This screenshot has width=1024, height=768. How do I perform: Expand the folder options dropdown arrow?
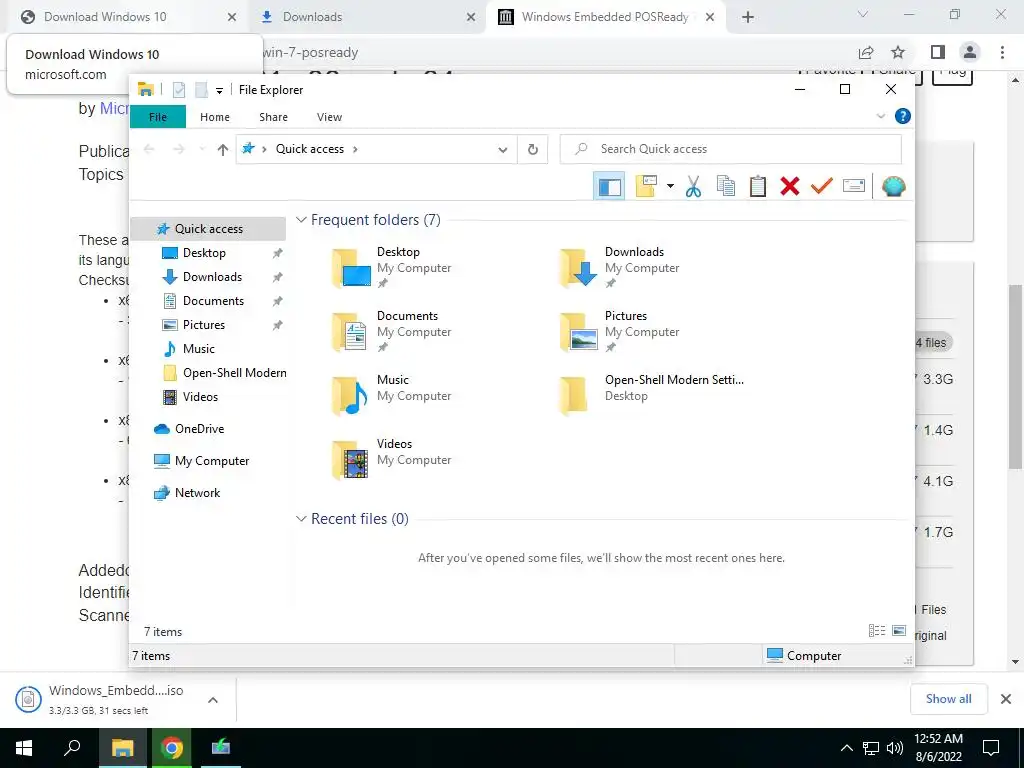tap(670, 187)
